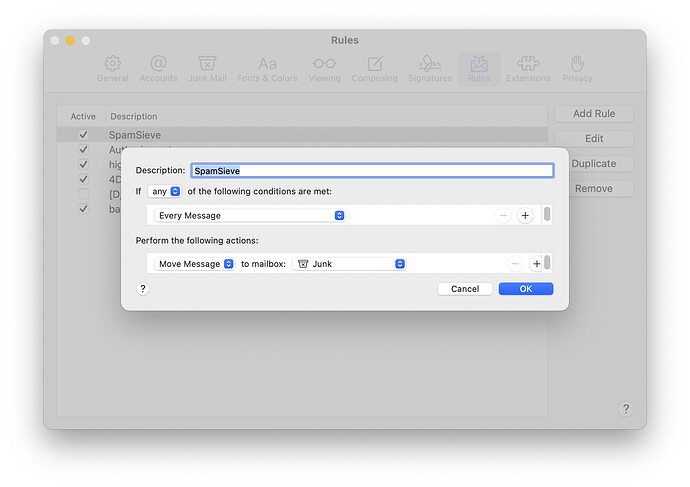Click the Add Rule button
This screenshot has height=487, width=690.
(594, 114)
